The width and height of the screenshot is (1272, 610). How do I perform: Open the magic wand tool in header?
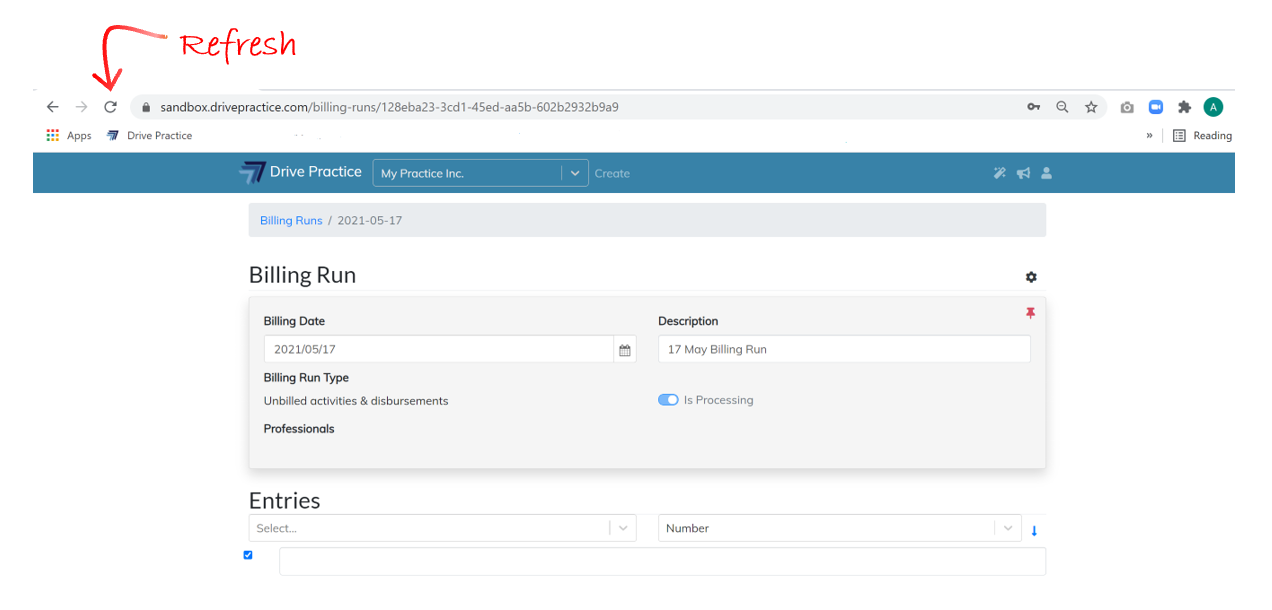pyautogui.click(x=999, y=173)
